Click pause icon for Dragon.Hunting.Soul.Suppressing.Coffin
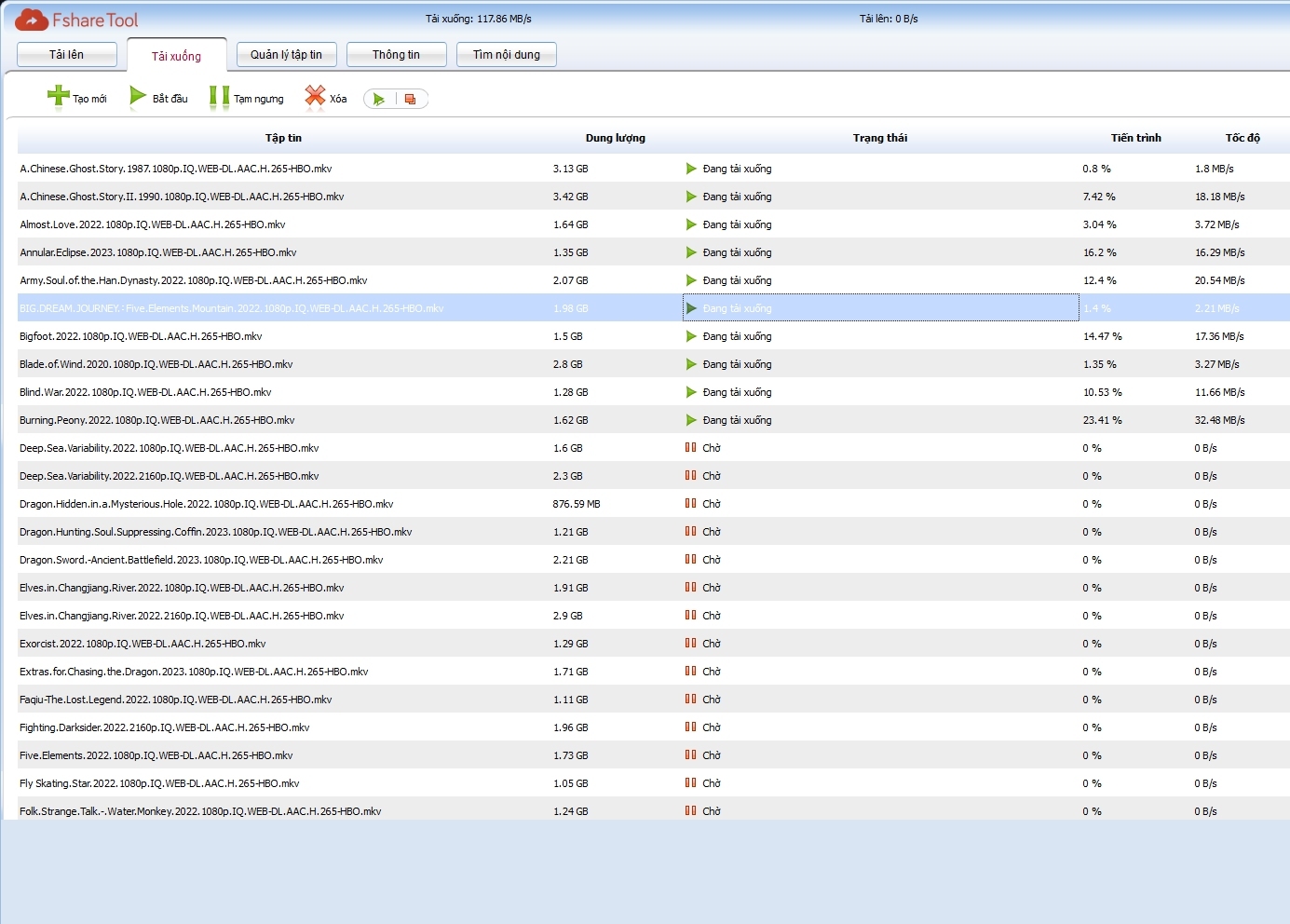The image size is (1290, 924). tap(690, 531)
